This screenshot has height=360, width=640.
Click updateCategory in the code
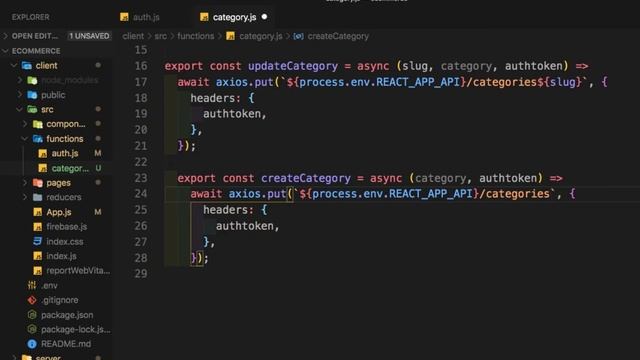(x=293, y=66)
